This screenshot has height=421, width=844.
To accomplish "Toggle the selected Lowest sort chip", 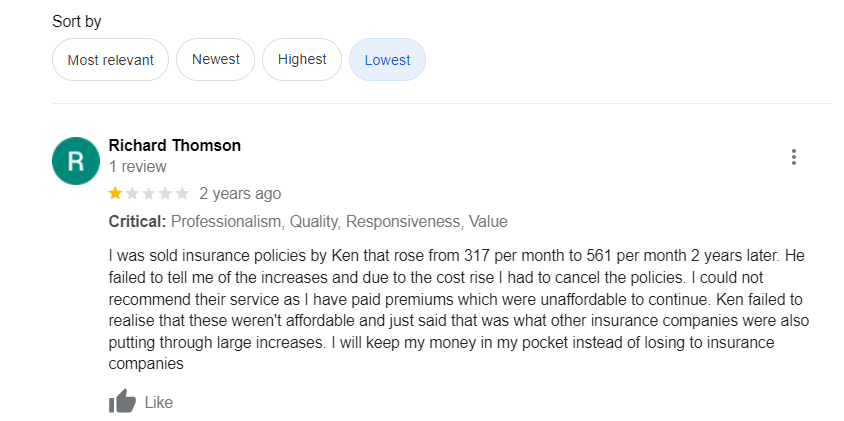I will click(x=387, y=60).
